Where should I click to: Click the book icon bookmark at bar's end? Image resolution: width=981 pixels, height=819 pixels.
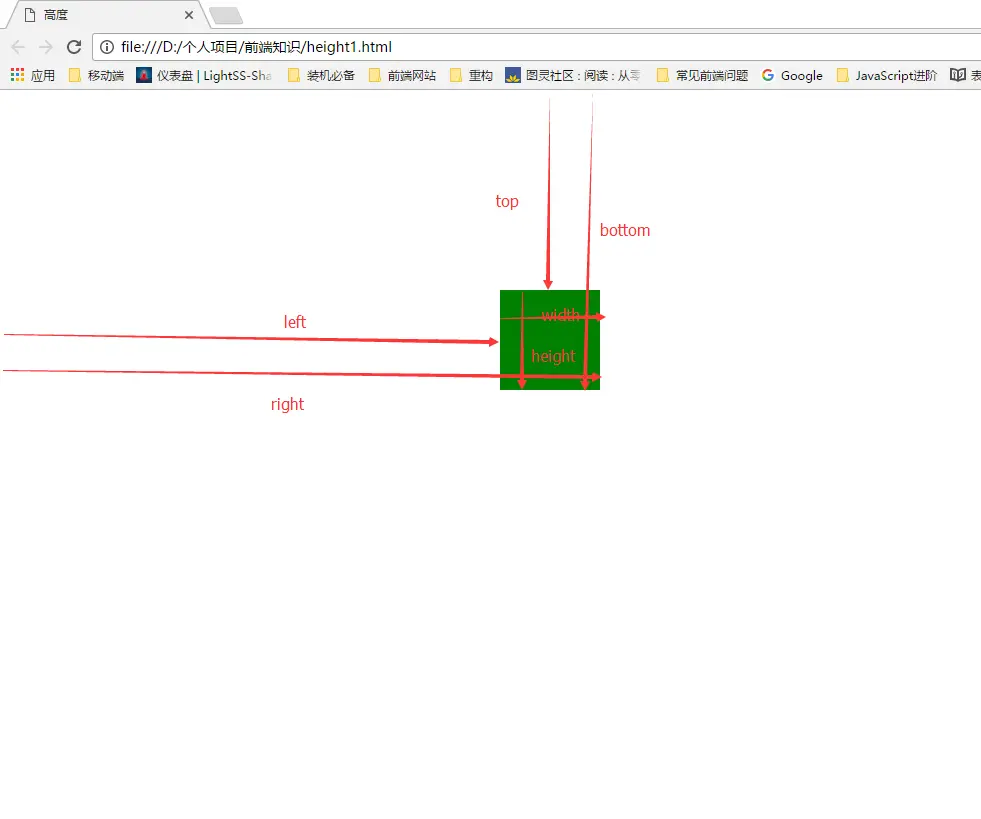click(957, 75)
